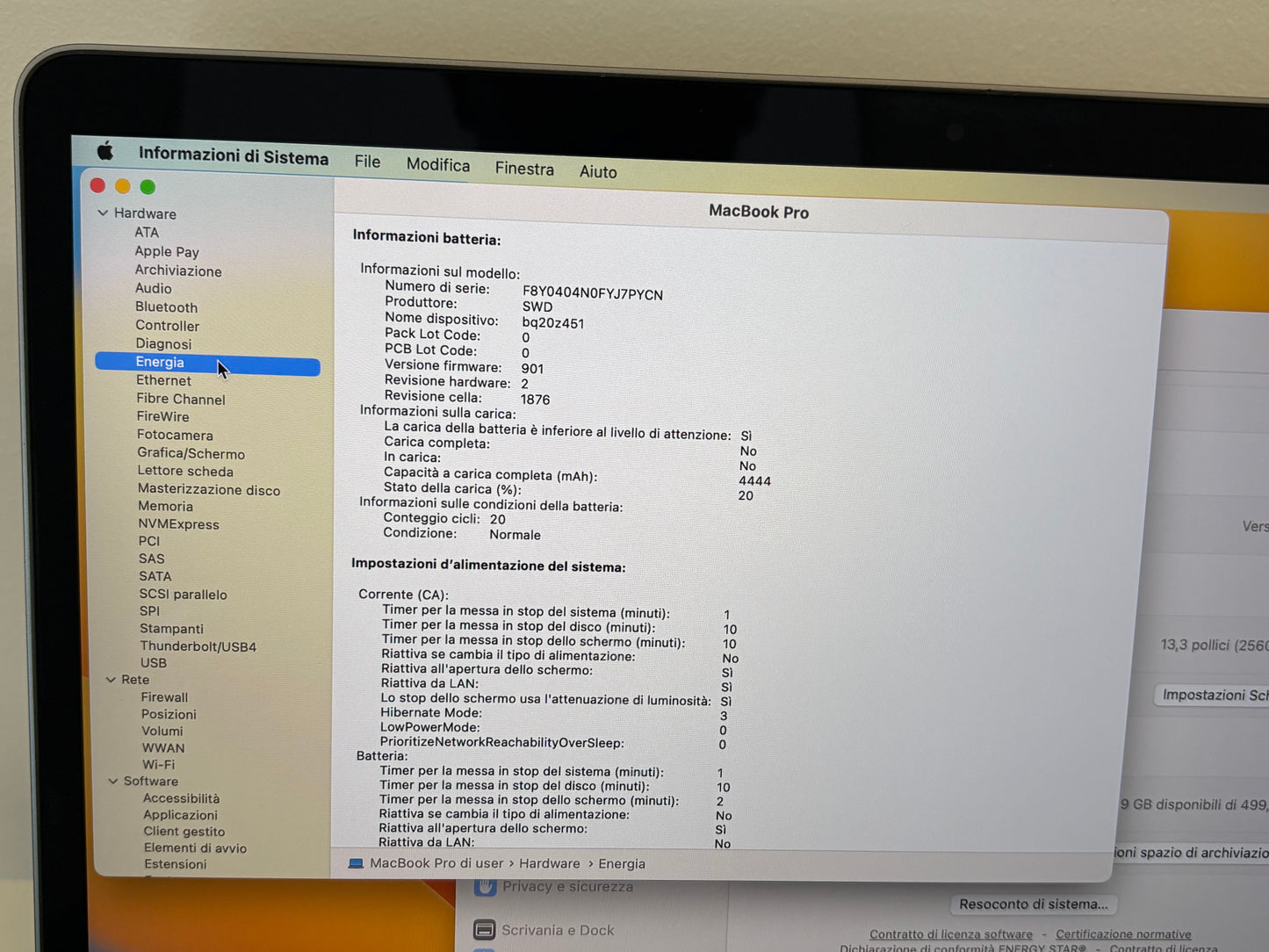Click MacBook Pro di user in path bar
Screen dimensions: 1269x952
coord(436,863)
